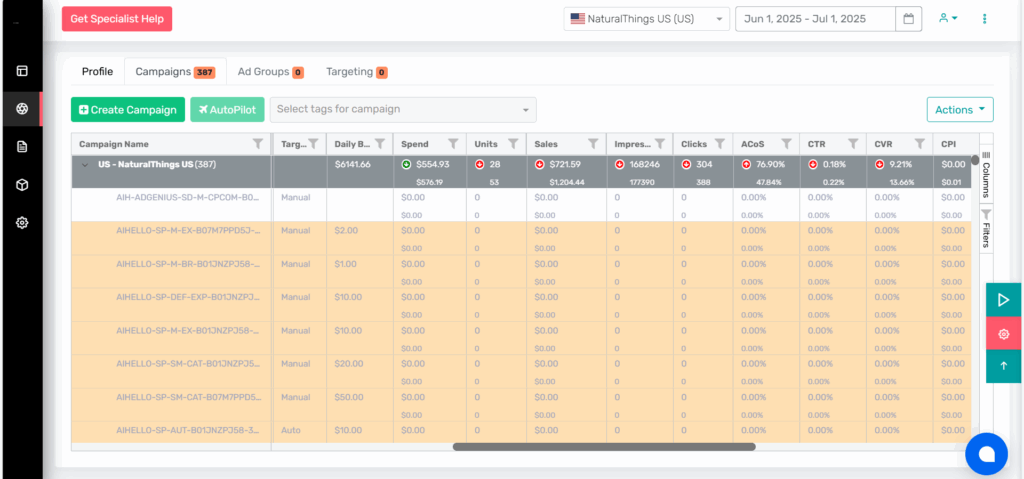
Task: Sort by the CPI column header
Action: [x=948, y=144]
